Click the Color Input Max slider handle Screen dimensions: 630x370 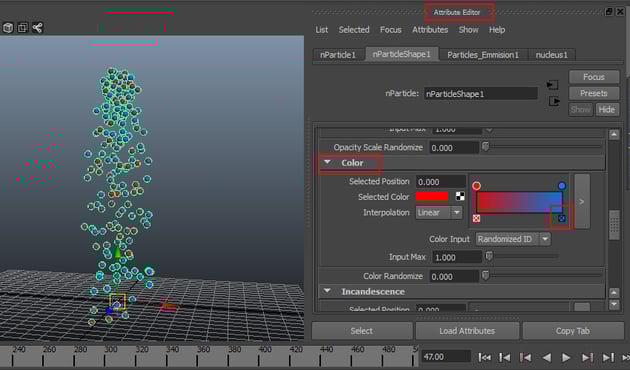coord(489,256)
